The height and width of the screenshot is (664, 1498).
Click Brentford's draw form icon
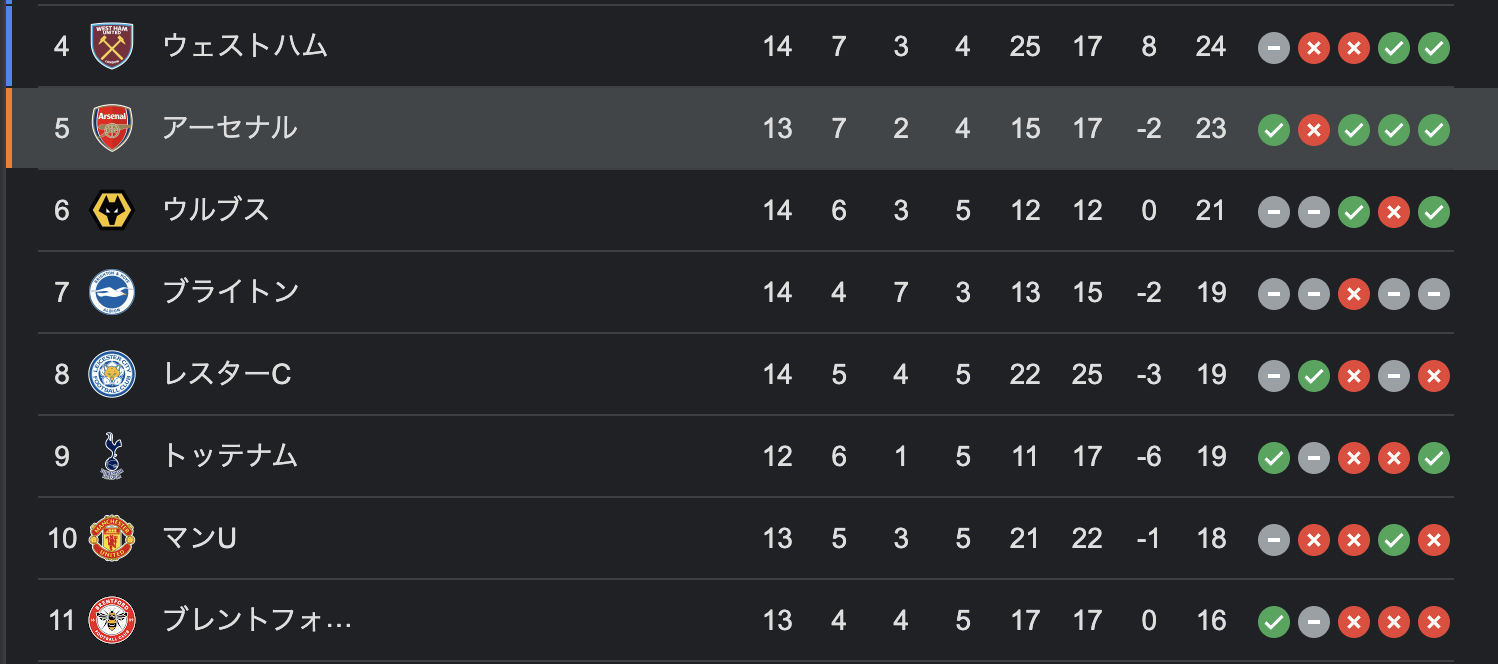click(1313, 621)
